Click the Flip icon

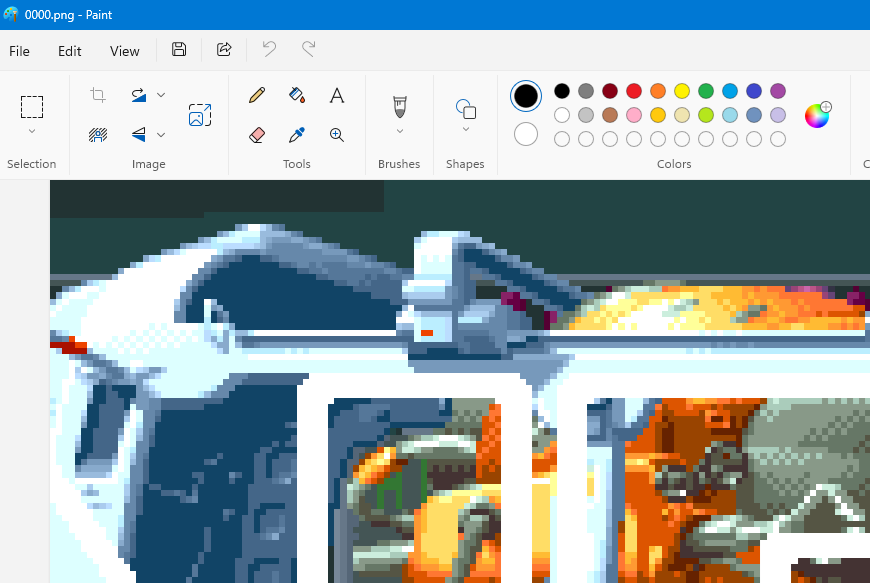[139, 135]
